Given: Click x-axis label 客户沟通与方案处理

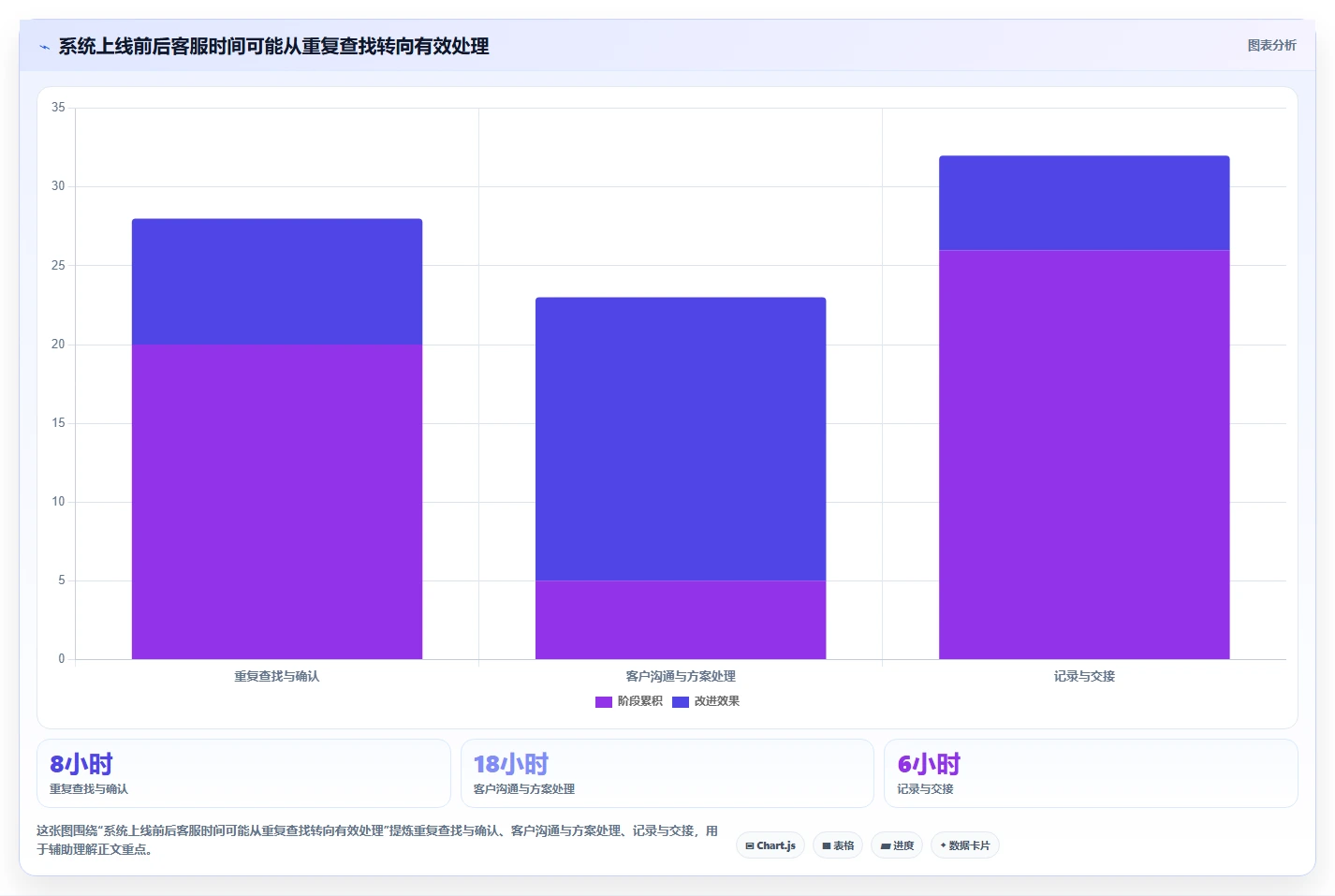Looking at the screenshot, I should click(x=681, y=676).
